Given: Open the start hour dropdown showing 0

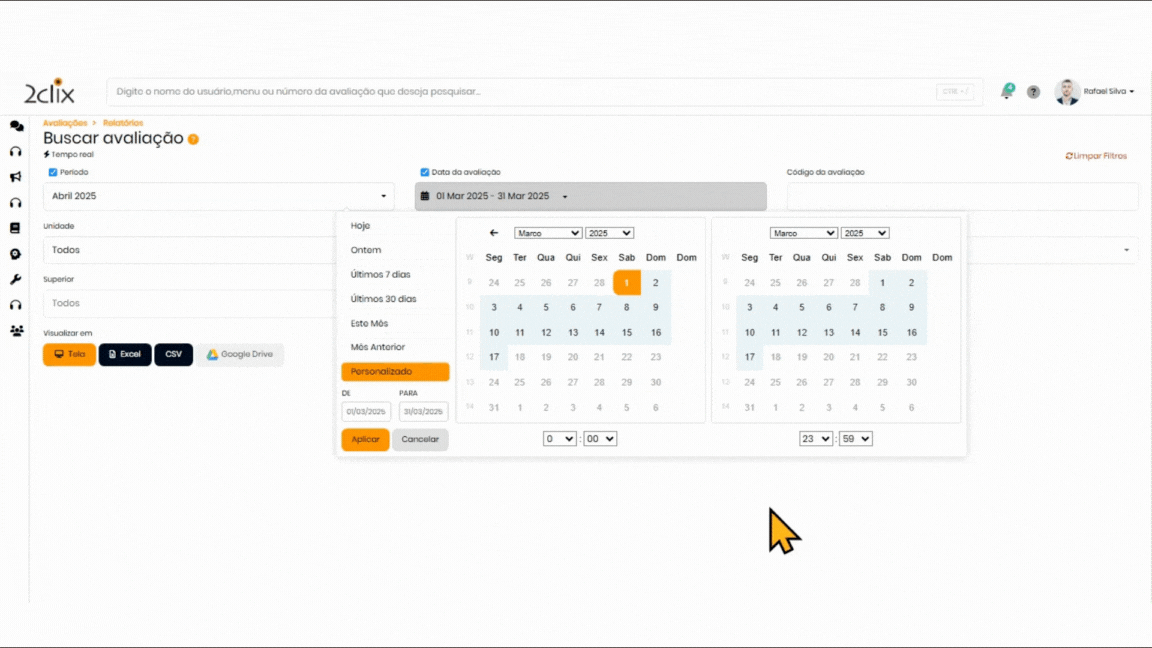Looking at the screenshot, I should pos(560,439).
